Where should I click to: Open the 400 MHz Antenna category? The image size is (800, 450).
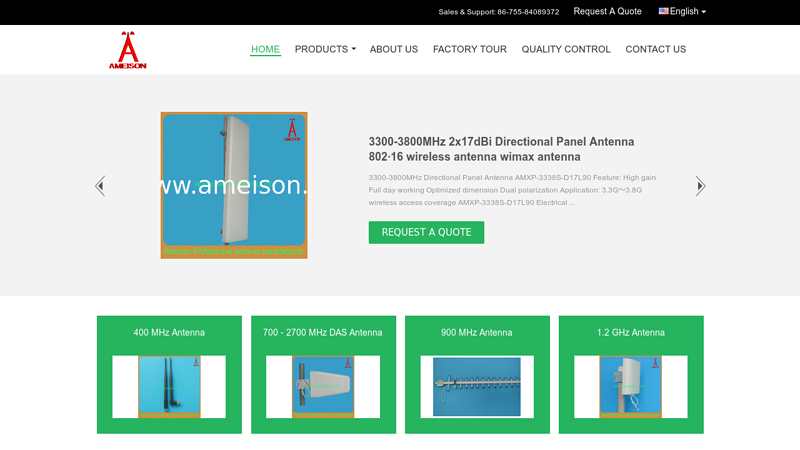pyautogui.click(x=169, y=333)
